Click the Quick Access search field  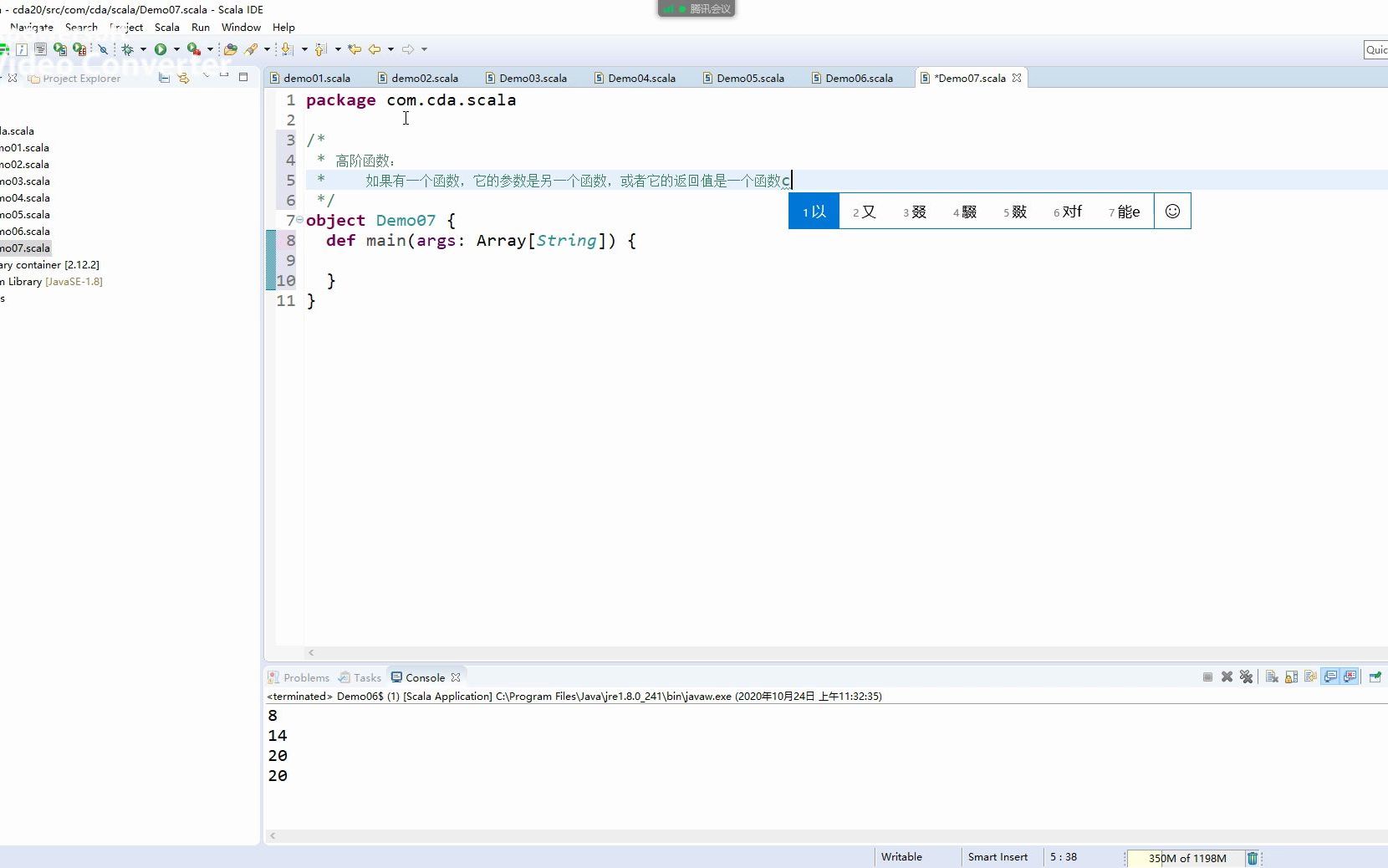point(1375,50)
